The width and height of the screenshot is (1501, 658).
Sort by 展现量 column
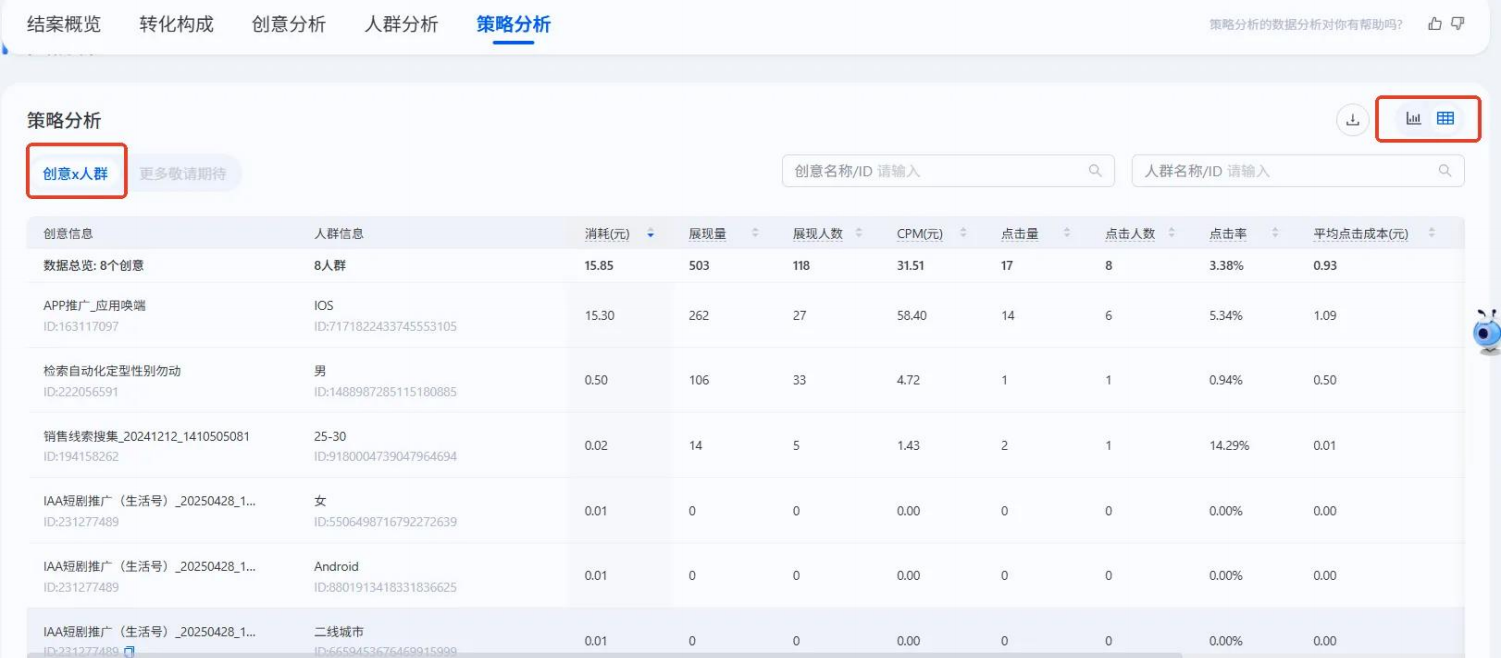tap(755, 233)
